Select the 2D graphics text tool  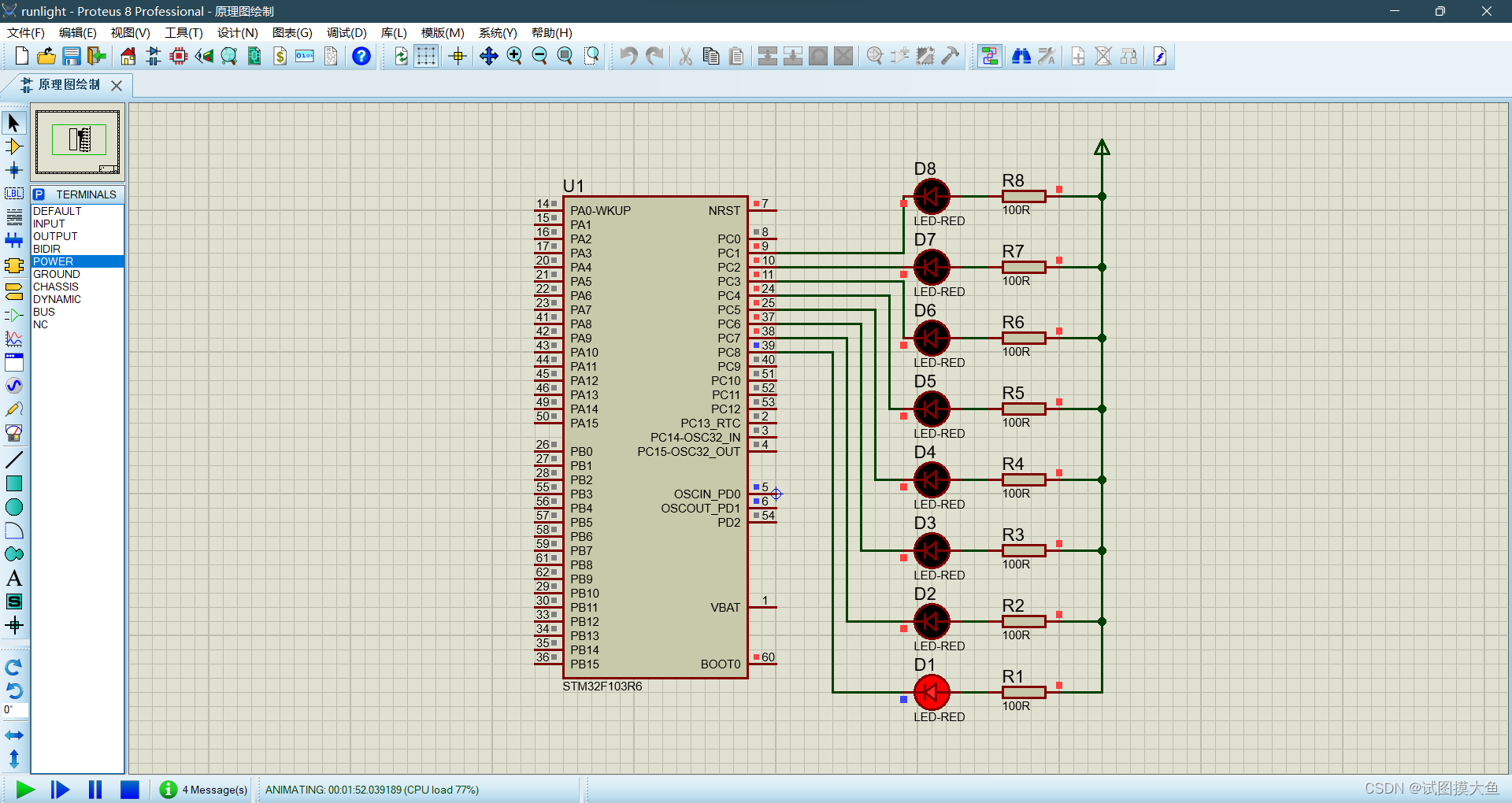point(13,577)
